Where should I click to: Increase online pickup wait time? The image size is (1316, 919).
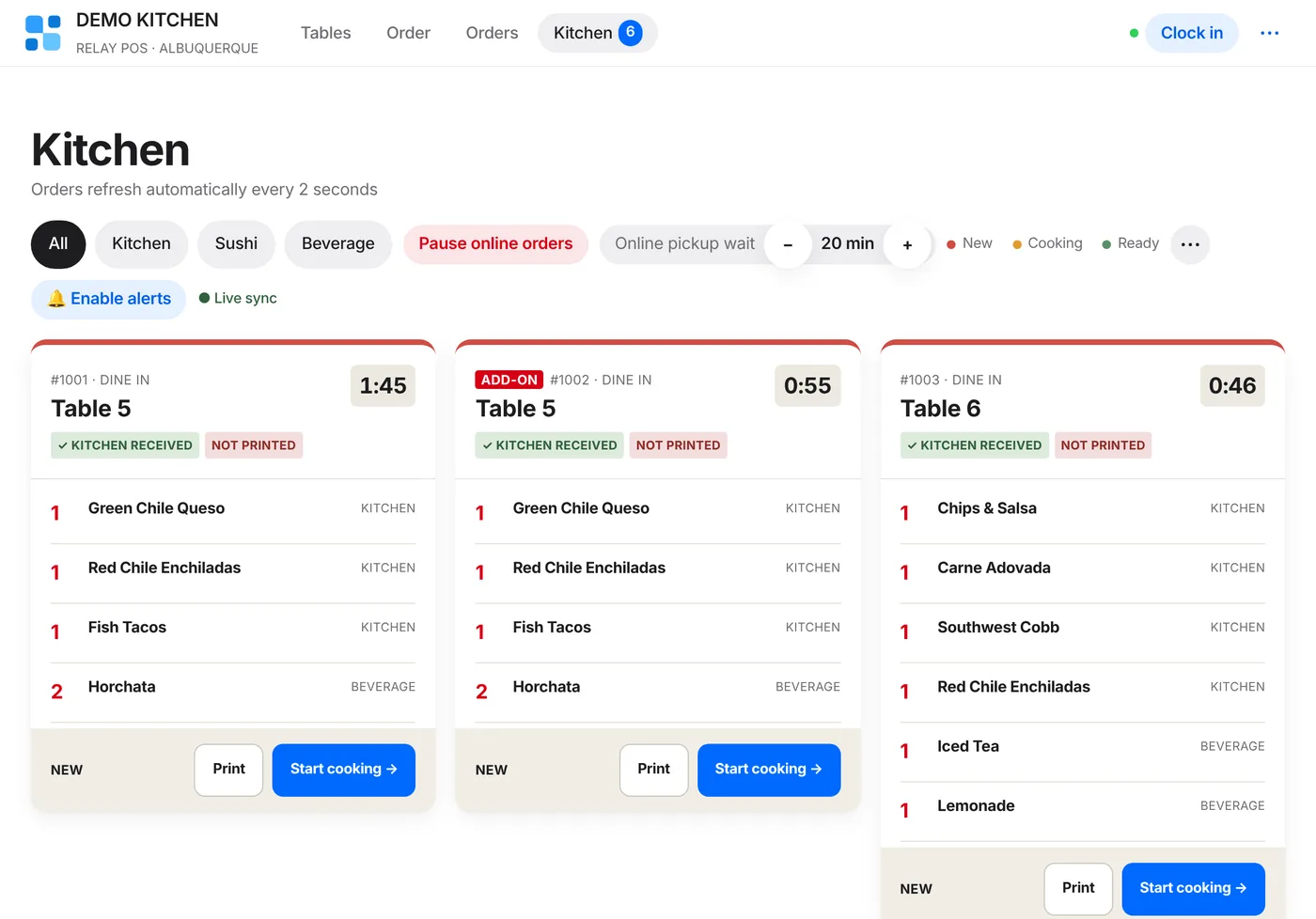(x=907, y=244)
